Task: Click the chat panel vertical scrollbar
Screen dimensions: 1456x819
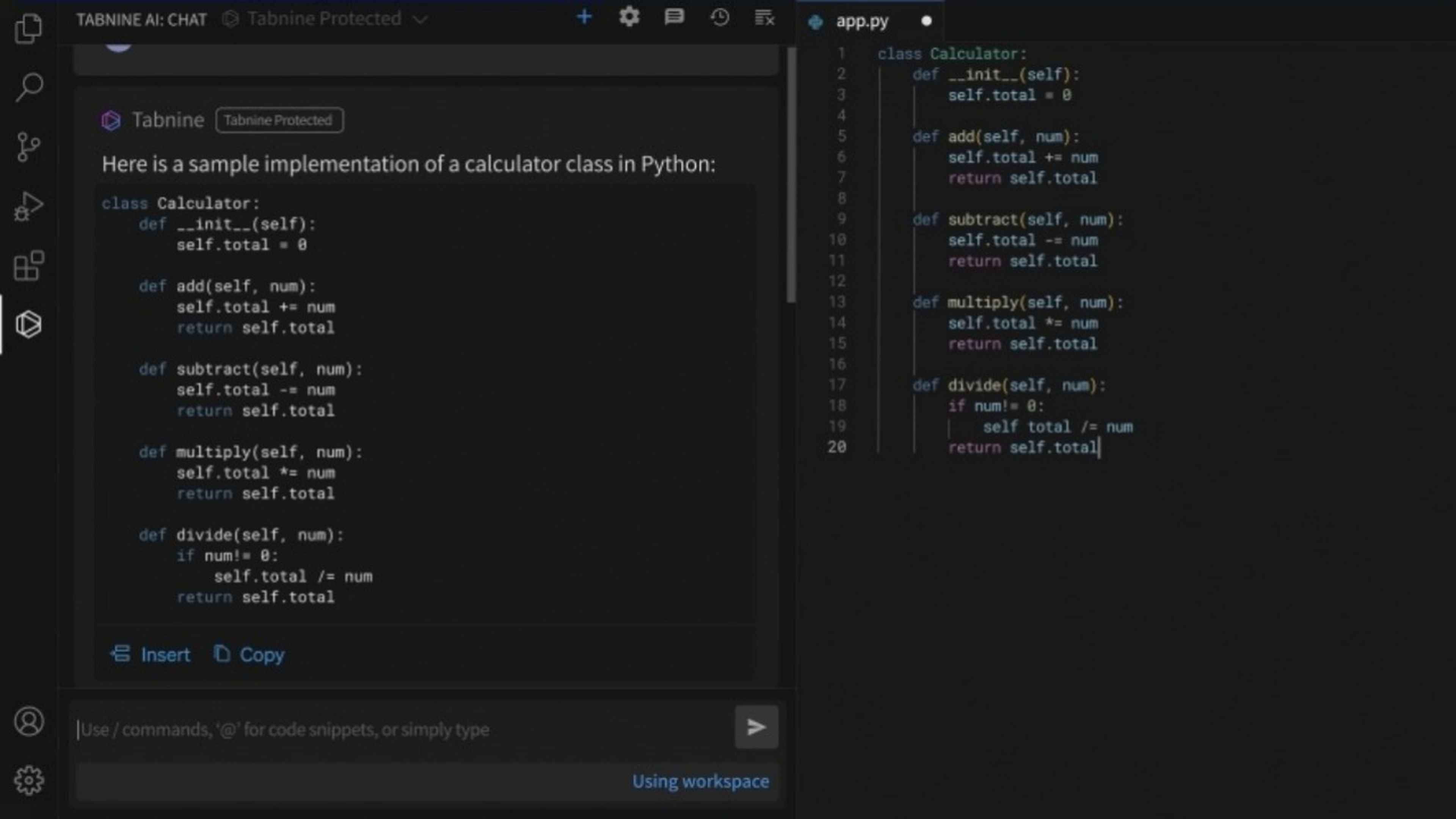Action: [791, 175]
